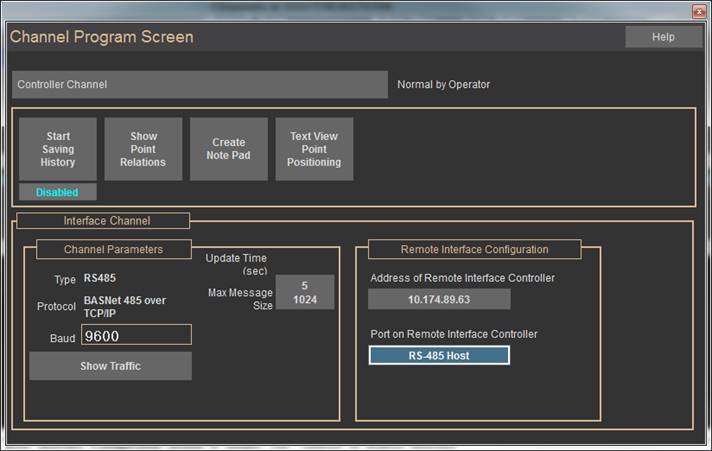Click the Baud rate 9600 field

136,335
